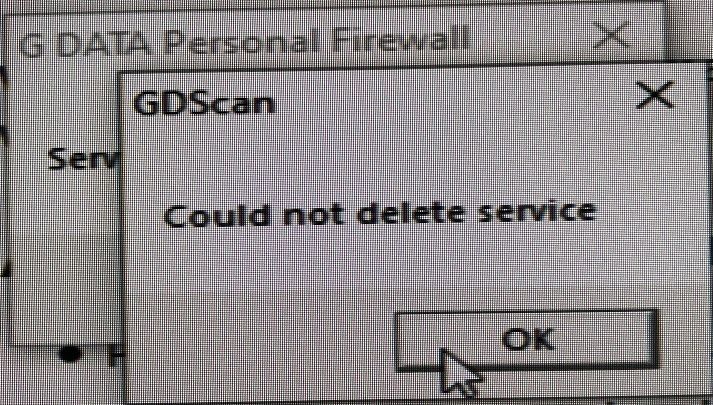Image resolution: width=713 pixels, height=405 pixels.
Task: Close the GDScan error dialog
Action: click(654, 95)
